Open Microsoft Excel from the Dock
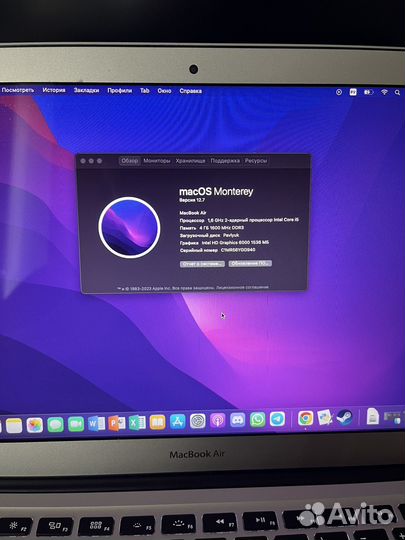 point(137,422)
